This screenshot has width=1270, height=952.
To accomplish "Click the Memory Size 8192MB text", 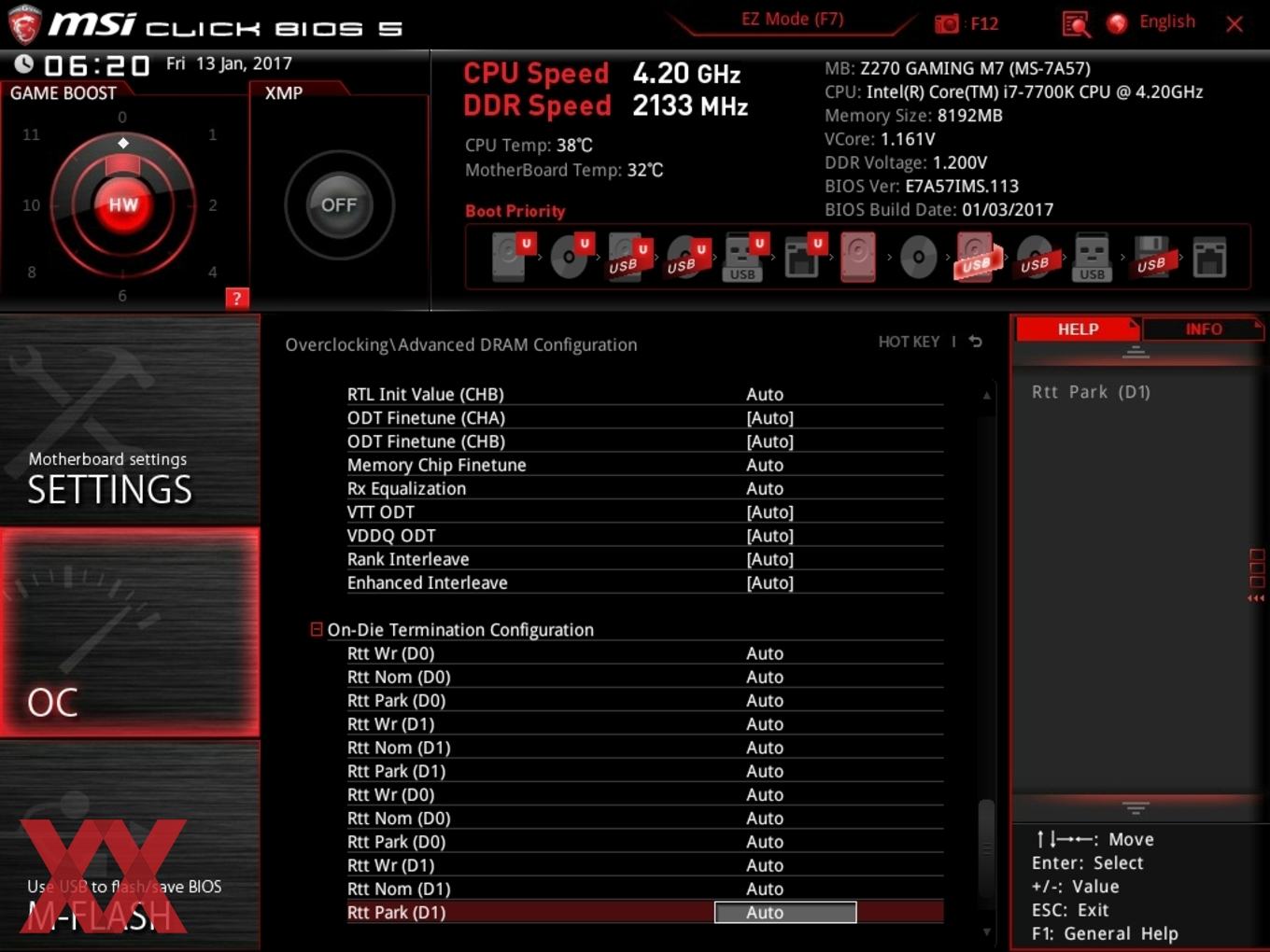I will click(913, 116).
